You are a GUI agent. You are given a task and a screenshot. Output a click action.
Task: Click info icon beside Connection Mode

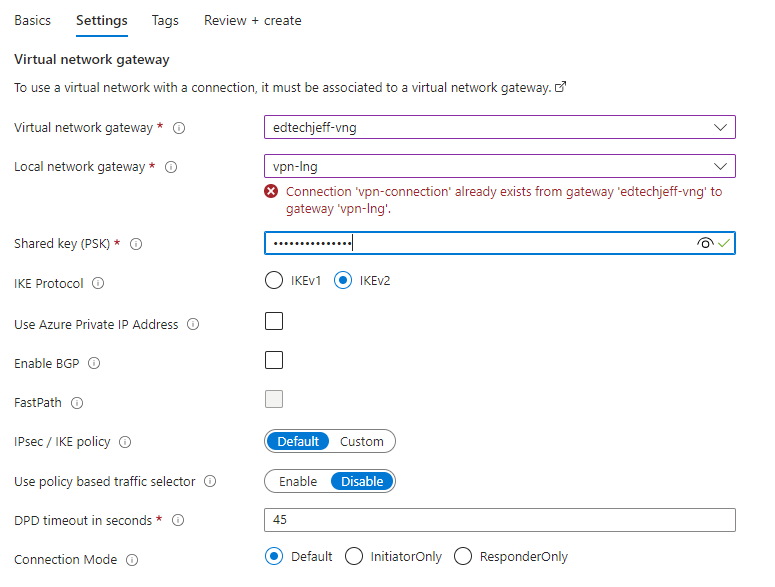coord(132,560)
